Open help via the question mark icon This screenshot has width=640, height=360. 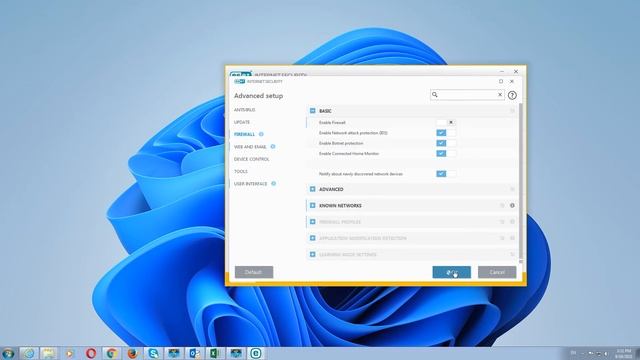[512, 96]
